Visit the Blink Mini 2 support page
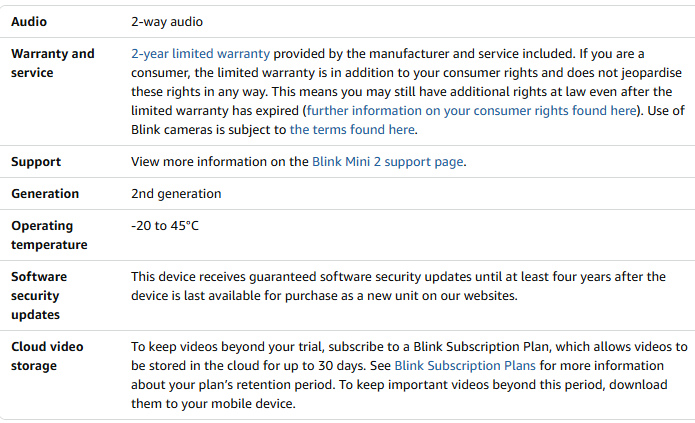Viewport: 695px width, 423px height. coord(388,161)
